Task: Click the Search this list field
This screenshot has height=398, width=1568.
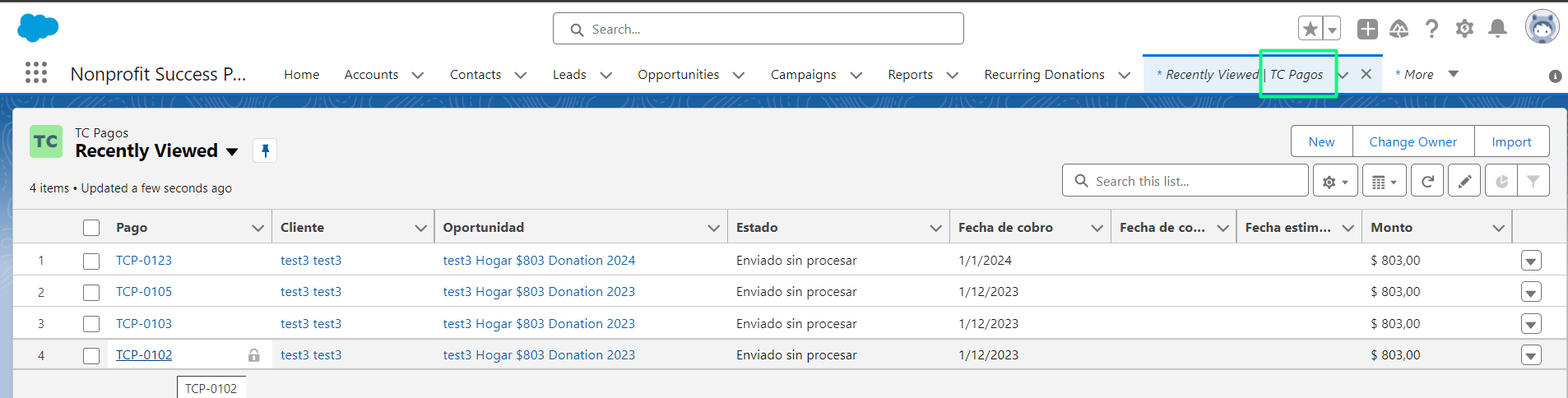Action: [x=1185, y=181]
